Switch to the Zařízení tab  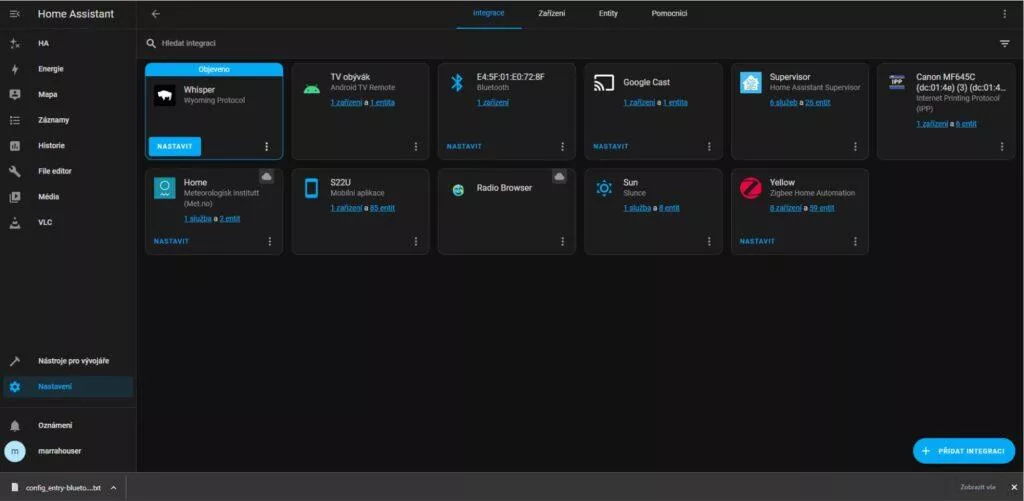(552, 14)
